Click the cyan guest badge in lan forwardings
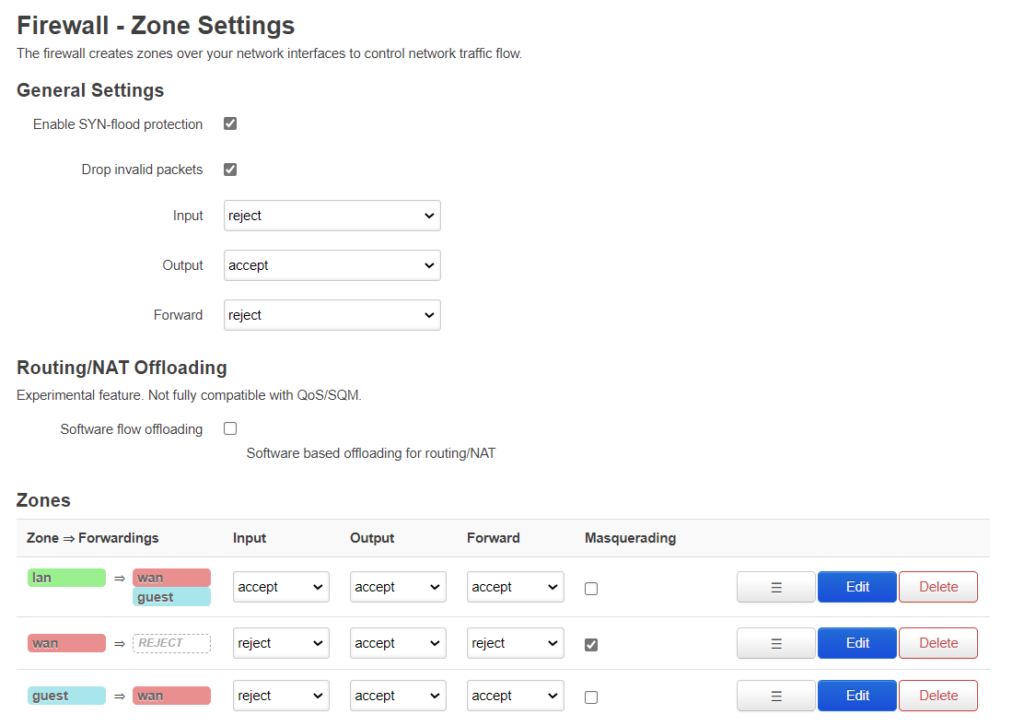 171,597
